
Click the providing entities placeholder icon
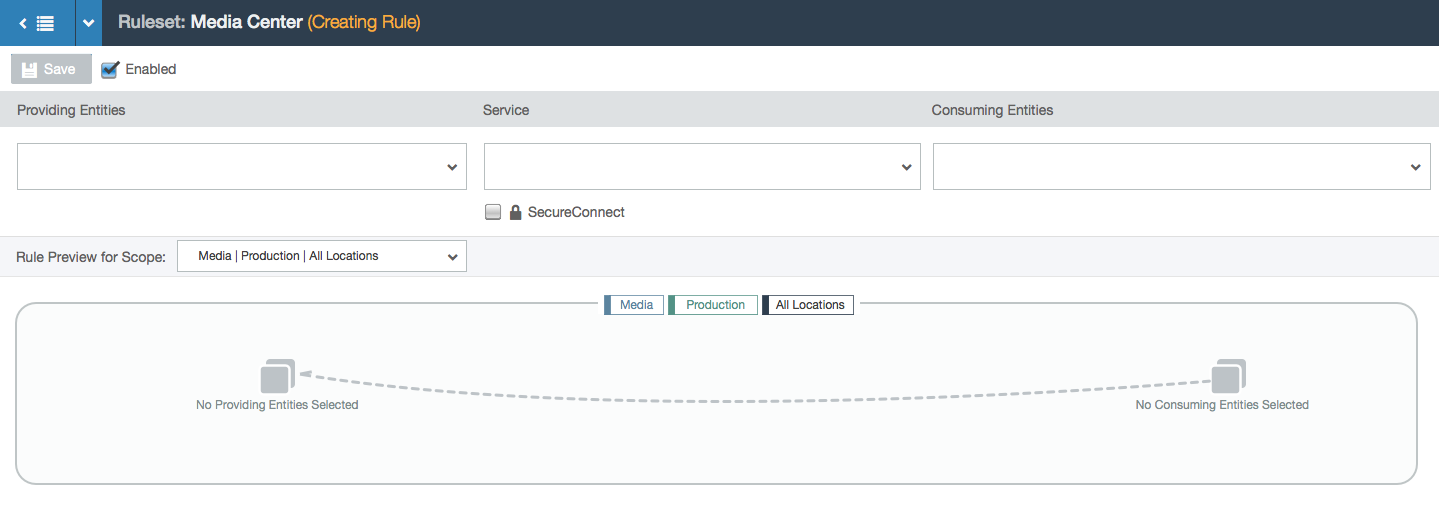tap(277, 376)
